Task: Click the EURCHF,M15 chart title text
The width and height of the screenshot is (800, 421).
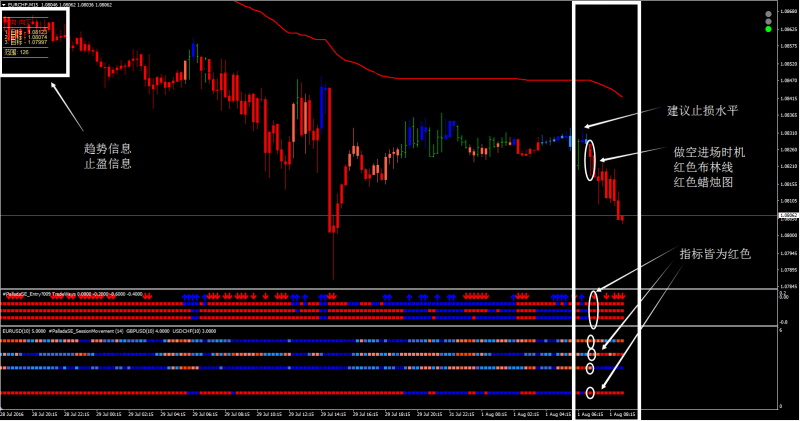Action: [x=24, y=5]
